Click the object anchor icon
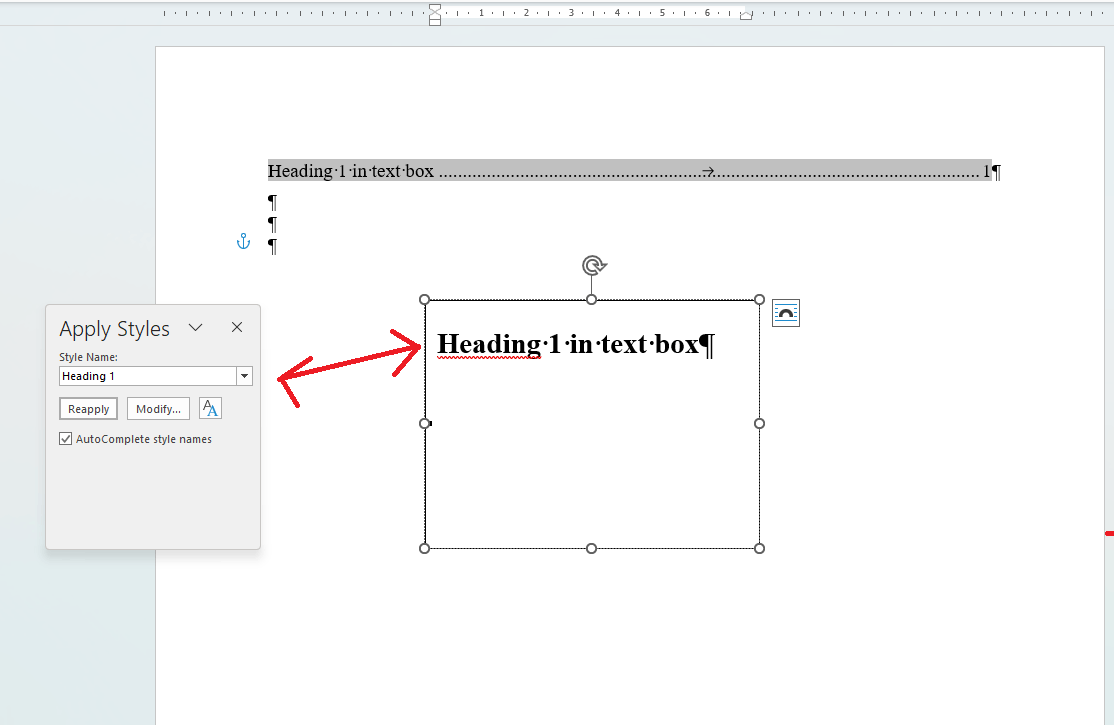This screenshot has height=725, width=1114. 243,242
